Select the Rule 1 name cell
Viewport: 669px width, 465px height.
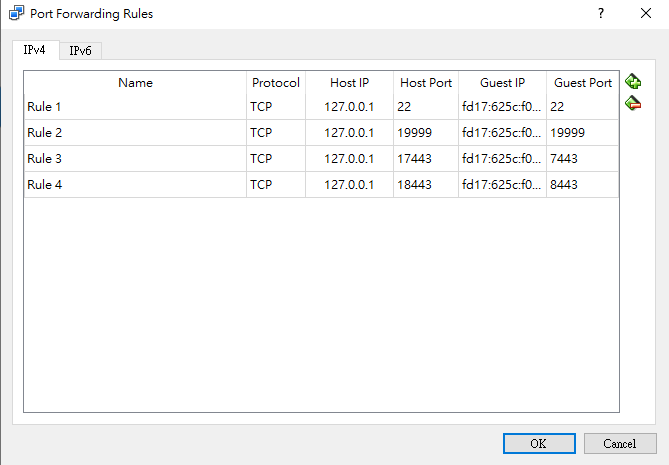click(x=135, y=106)
